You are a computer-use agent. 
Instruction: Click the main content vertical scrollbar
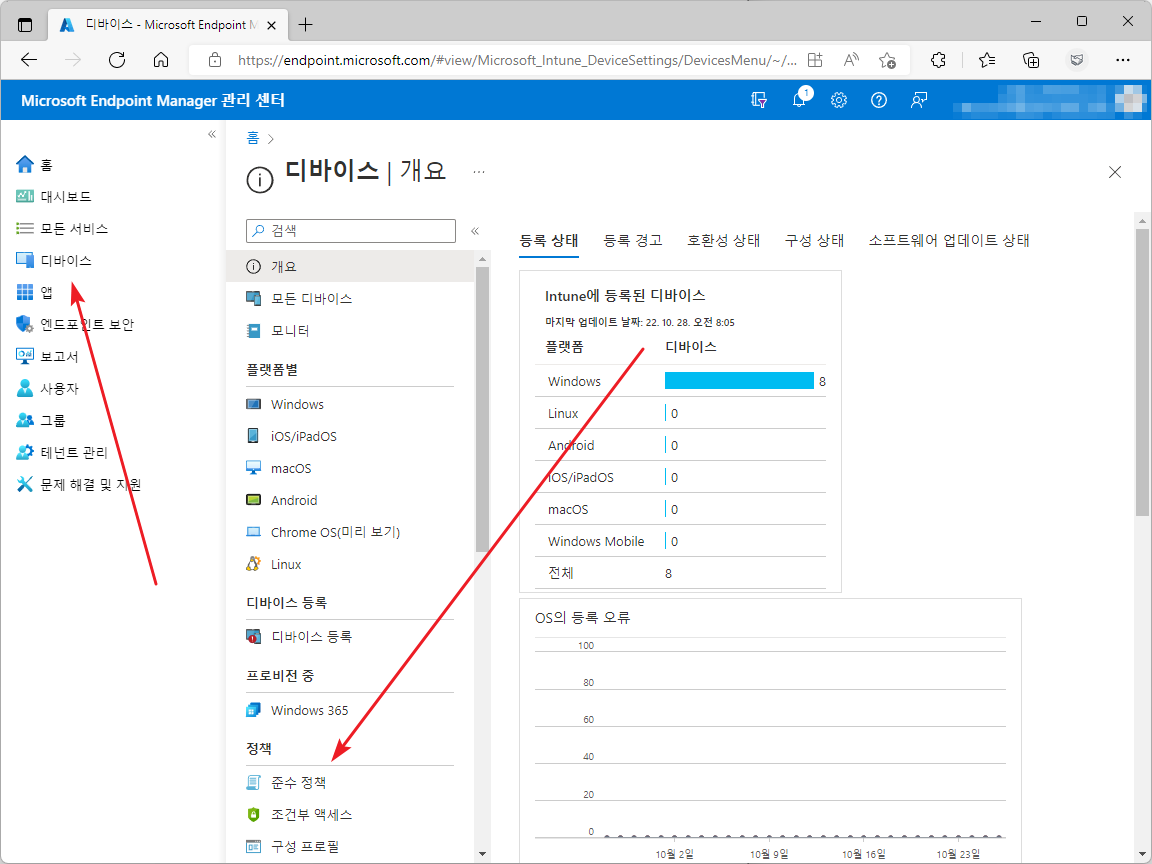[1142, 371]
